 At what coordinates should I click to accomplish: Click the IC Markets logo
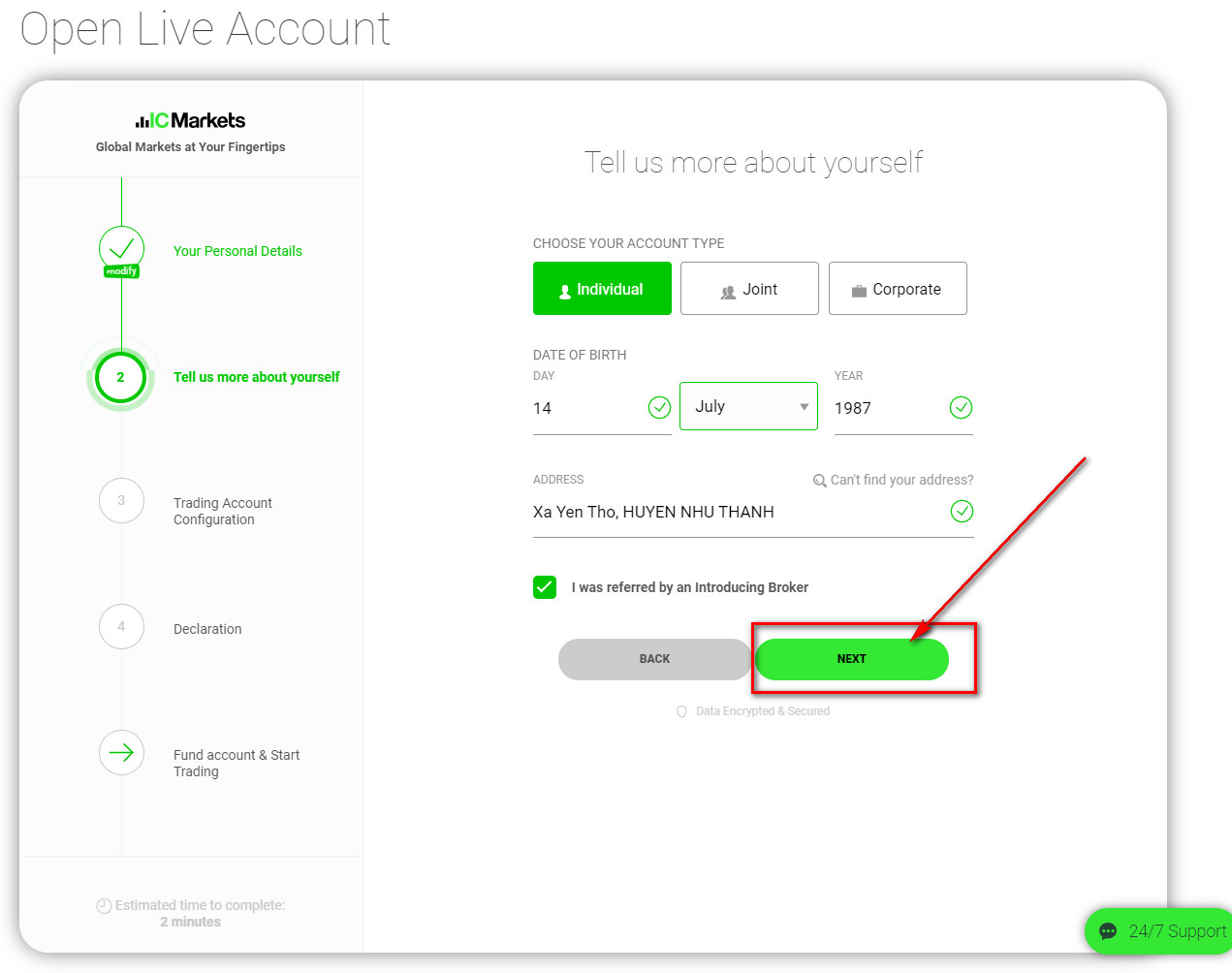point(190,120)
